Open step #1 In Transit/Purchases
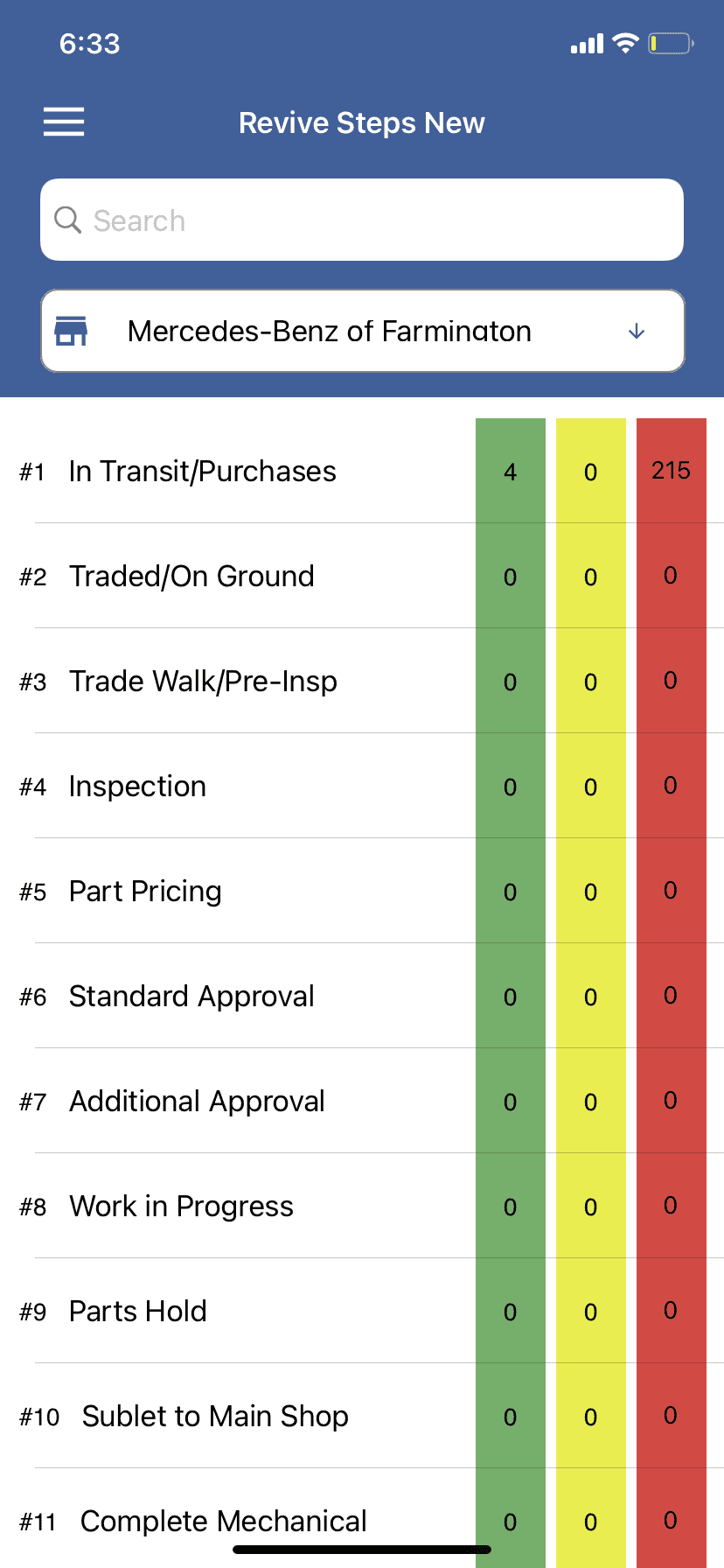The image size is (724, 1568). point(202,472)
